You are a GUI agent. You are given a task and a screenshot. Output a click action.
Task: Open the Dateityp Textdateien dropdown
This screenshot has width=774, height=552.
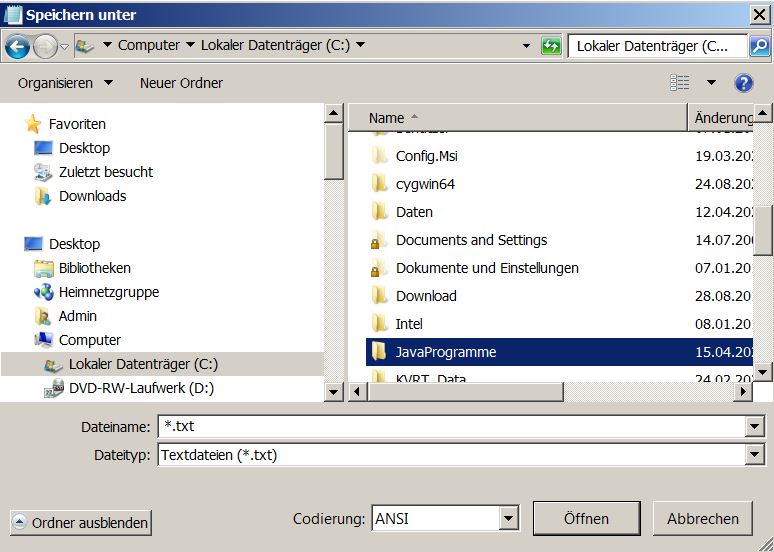coord(754,455)
